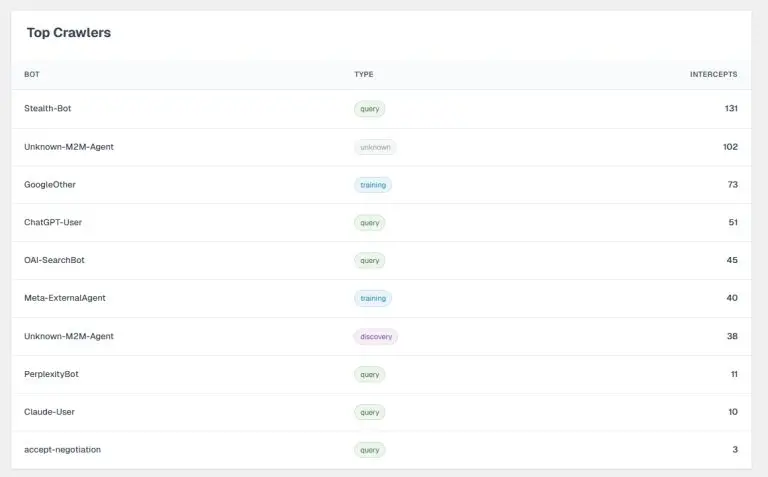
Task: Click Unknown-M2M-Agent with discovery type
Action: (69, 336)
